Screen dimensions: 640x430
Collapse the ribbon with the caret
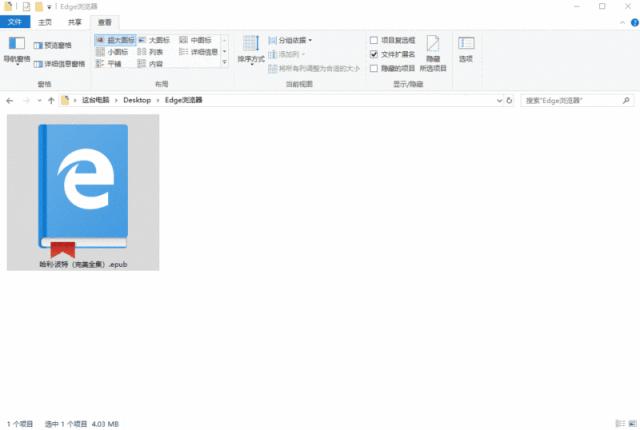(622, 23)
